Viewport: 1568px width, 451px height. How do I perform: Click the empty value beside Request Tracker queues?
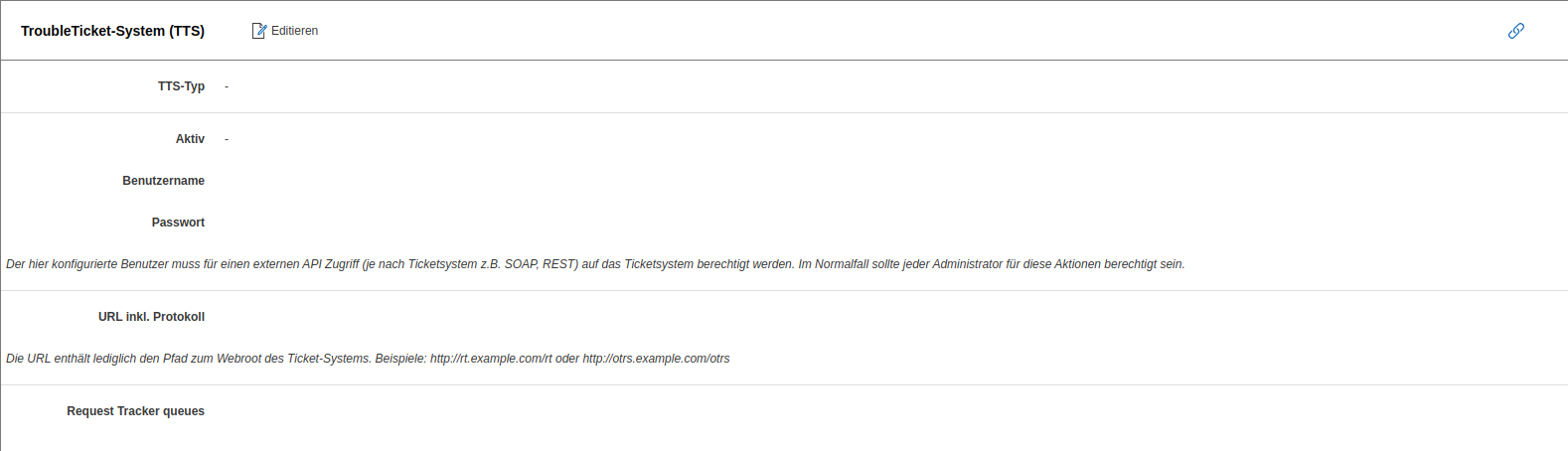click(x=397, y=411)
